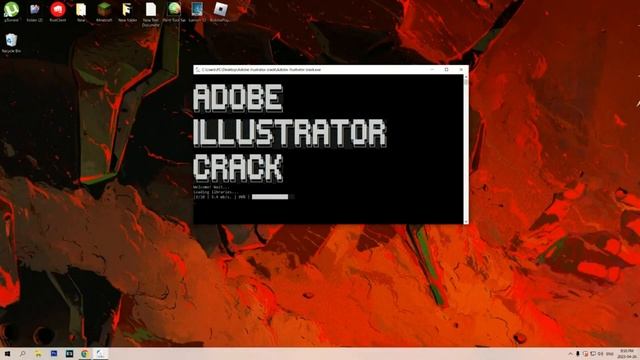Click the console scrollbar up arrow

(466, 77)
